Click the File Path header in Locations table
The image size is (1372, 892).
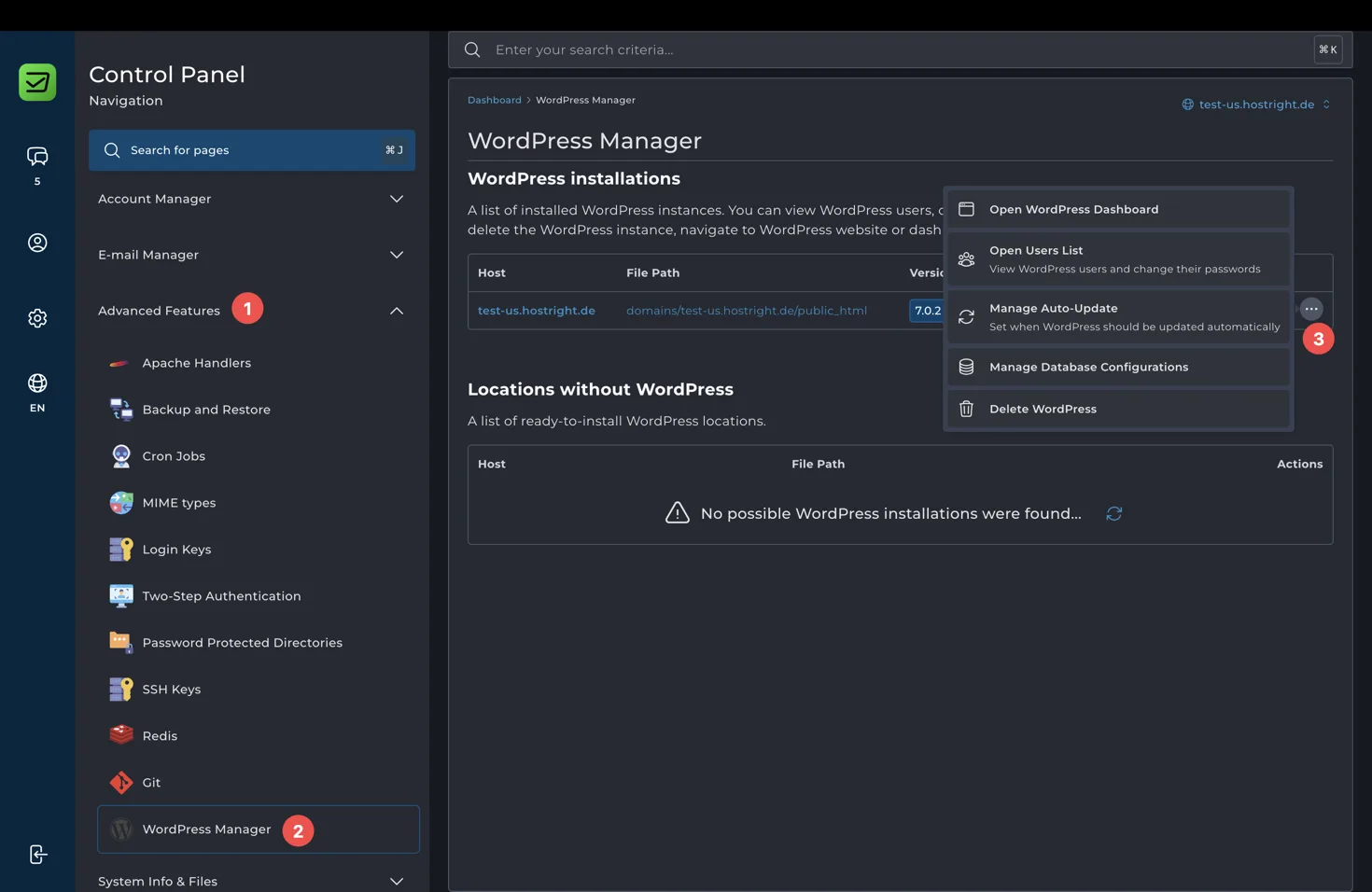(x=819, y=464)
